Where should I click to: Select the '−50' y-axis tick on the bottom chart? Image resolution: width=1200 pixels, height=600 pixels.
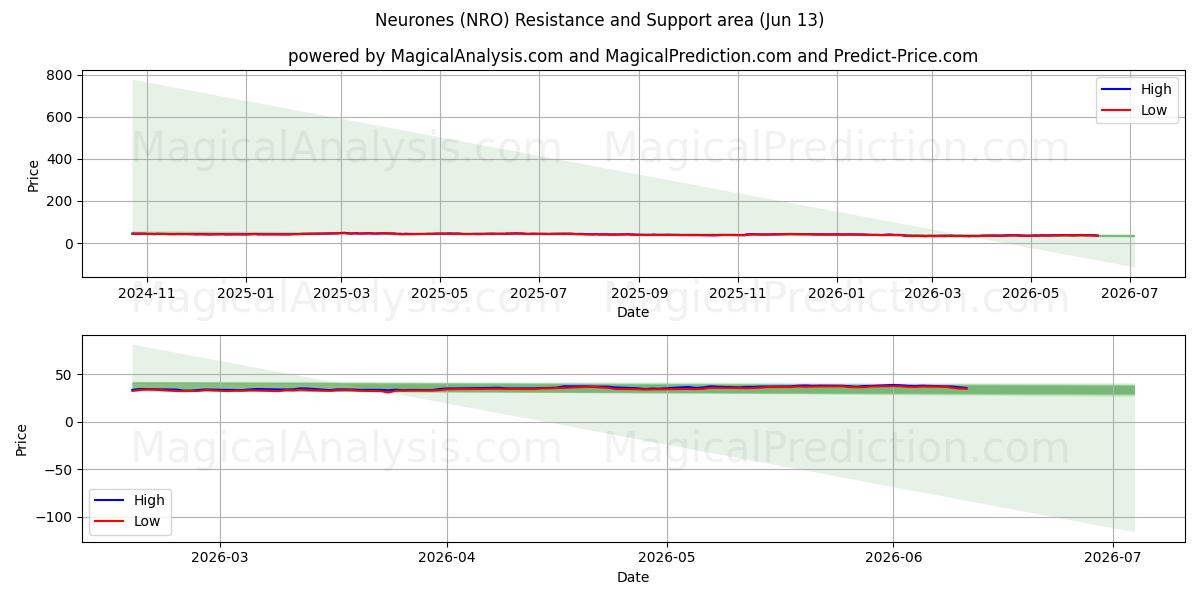click(x=59, y=470)
